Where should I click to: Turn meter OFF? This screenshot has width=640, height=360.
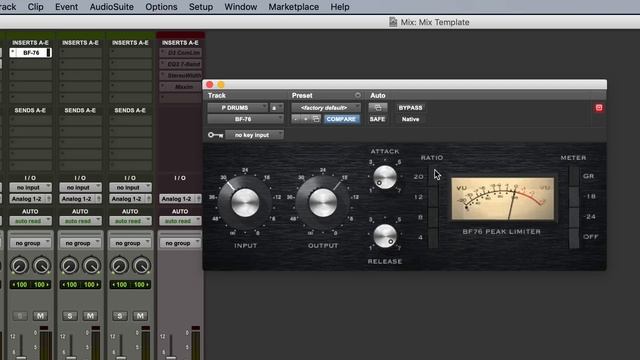pyautogui.click(x=574, y=238)
